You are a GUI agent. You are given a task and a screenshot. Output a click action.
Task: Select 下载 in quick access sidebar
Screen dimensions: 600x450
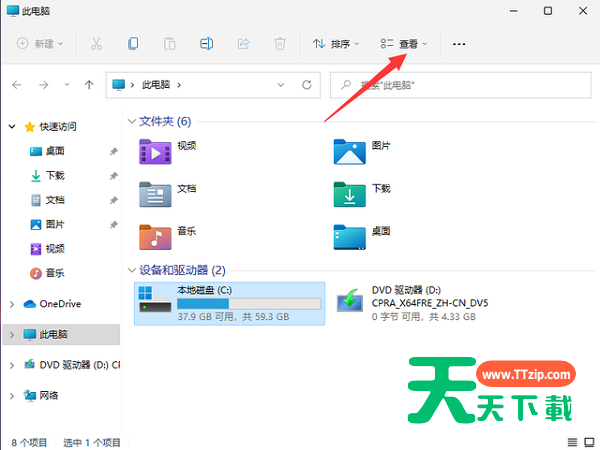pos(55,176)
